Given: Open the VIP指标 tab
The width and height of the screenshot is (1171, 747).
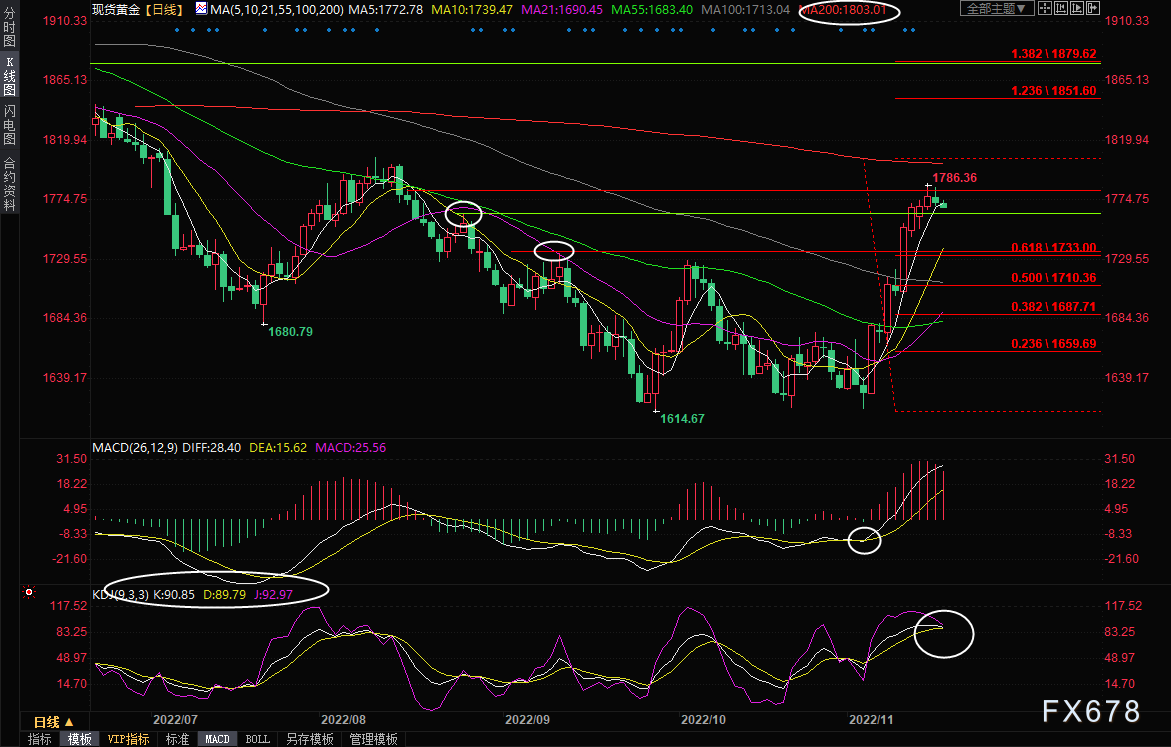Looking at the screenshot, I should click(x=128, y=739).
